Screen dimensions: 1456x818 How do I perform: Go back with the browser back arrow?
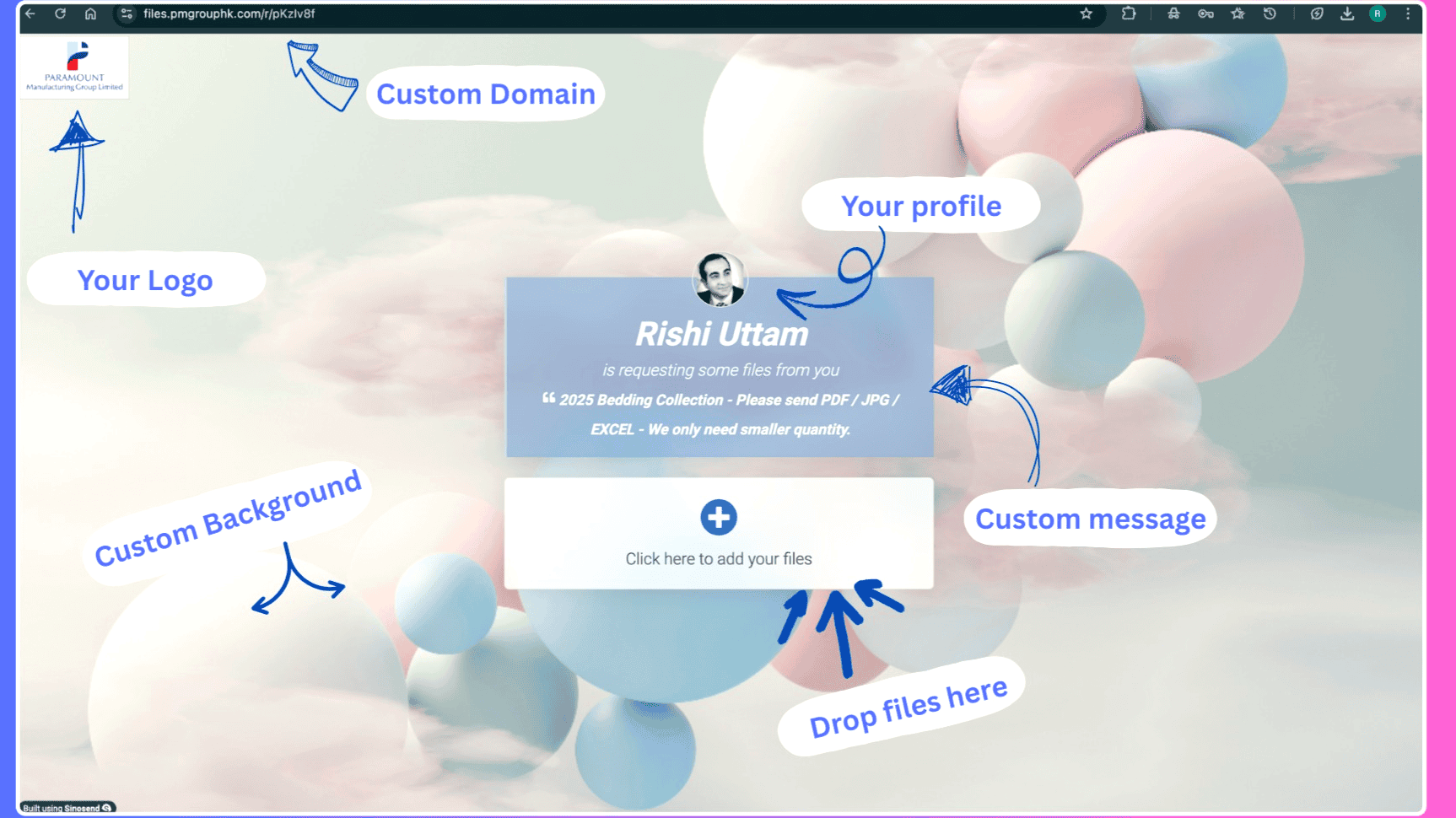(30, 13)
